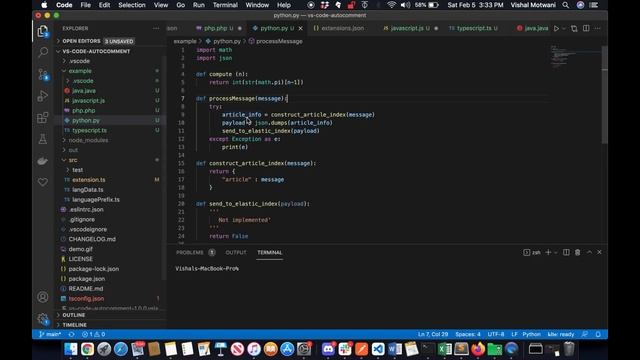Screen dimensions: 640x360
Task: Open launch profile dropdown next to plus
Action: coord(556,253)
